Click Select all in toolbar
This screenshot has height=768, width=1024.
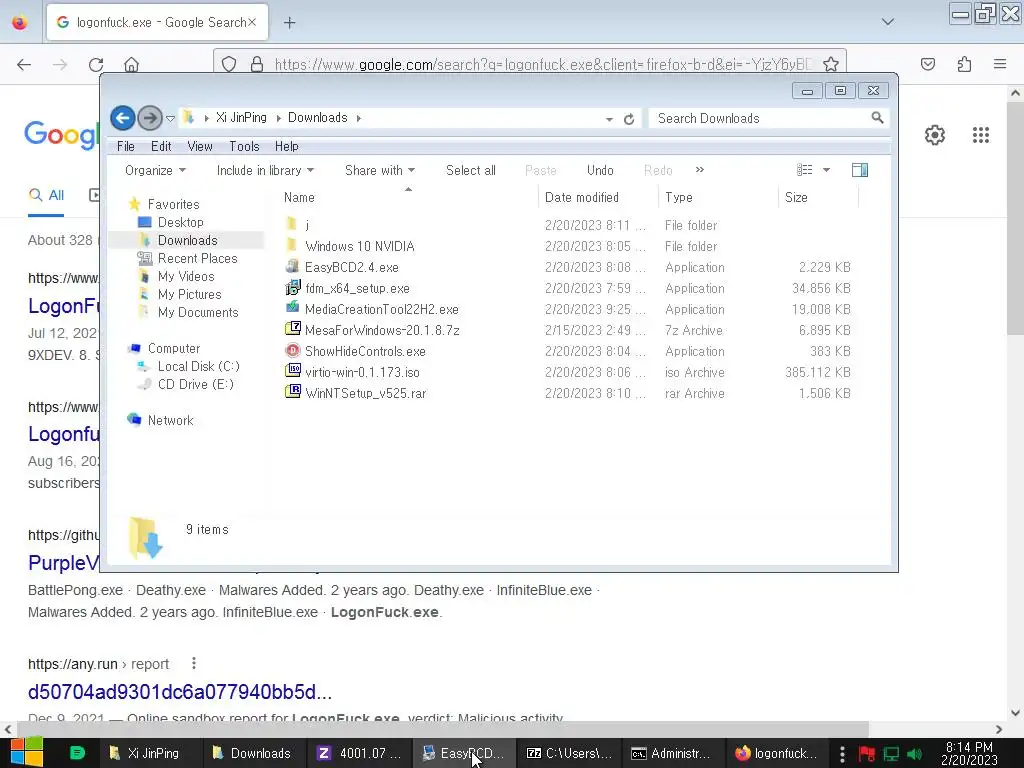click(x=471, y=170)
